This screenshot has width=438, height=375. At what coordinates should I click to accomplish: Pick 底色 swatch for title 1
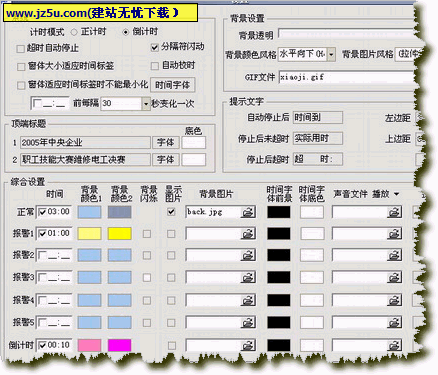point(194,143)
